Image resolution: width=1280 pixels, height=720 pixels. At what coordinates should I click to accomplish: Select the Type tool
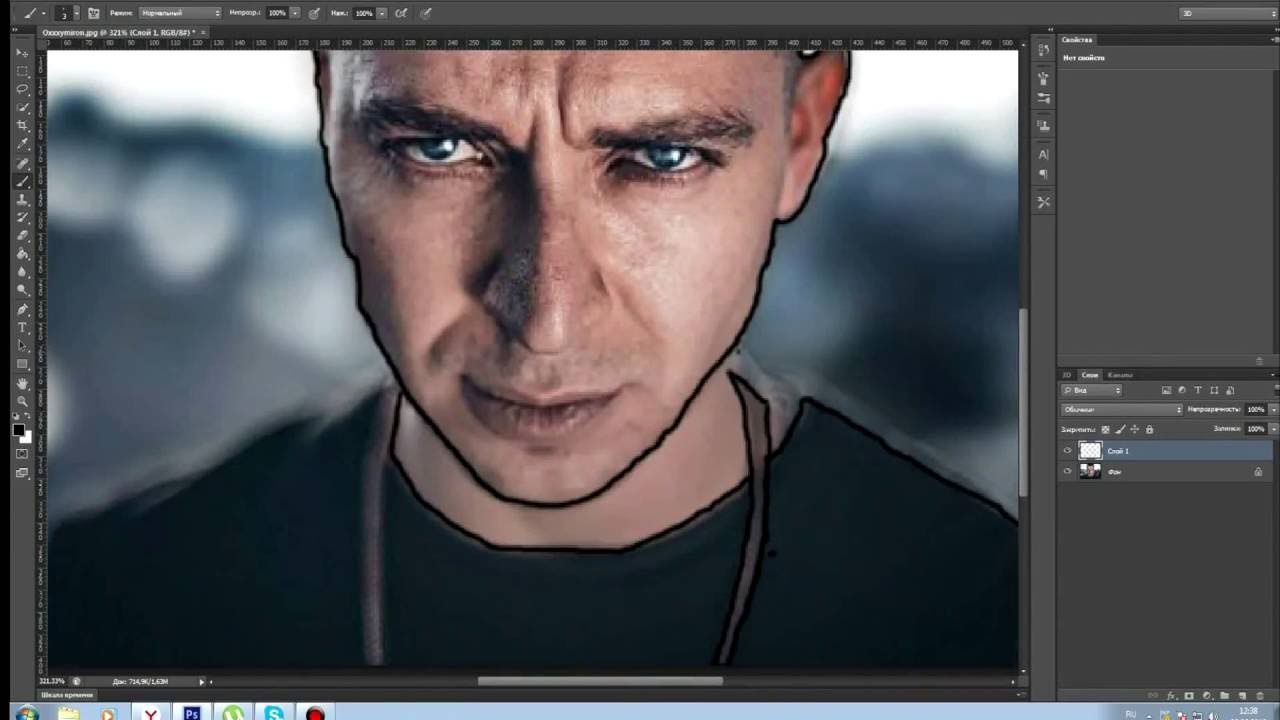22,327
